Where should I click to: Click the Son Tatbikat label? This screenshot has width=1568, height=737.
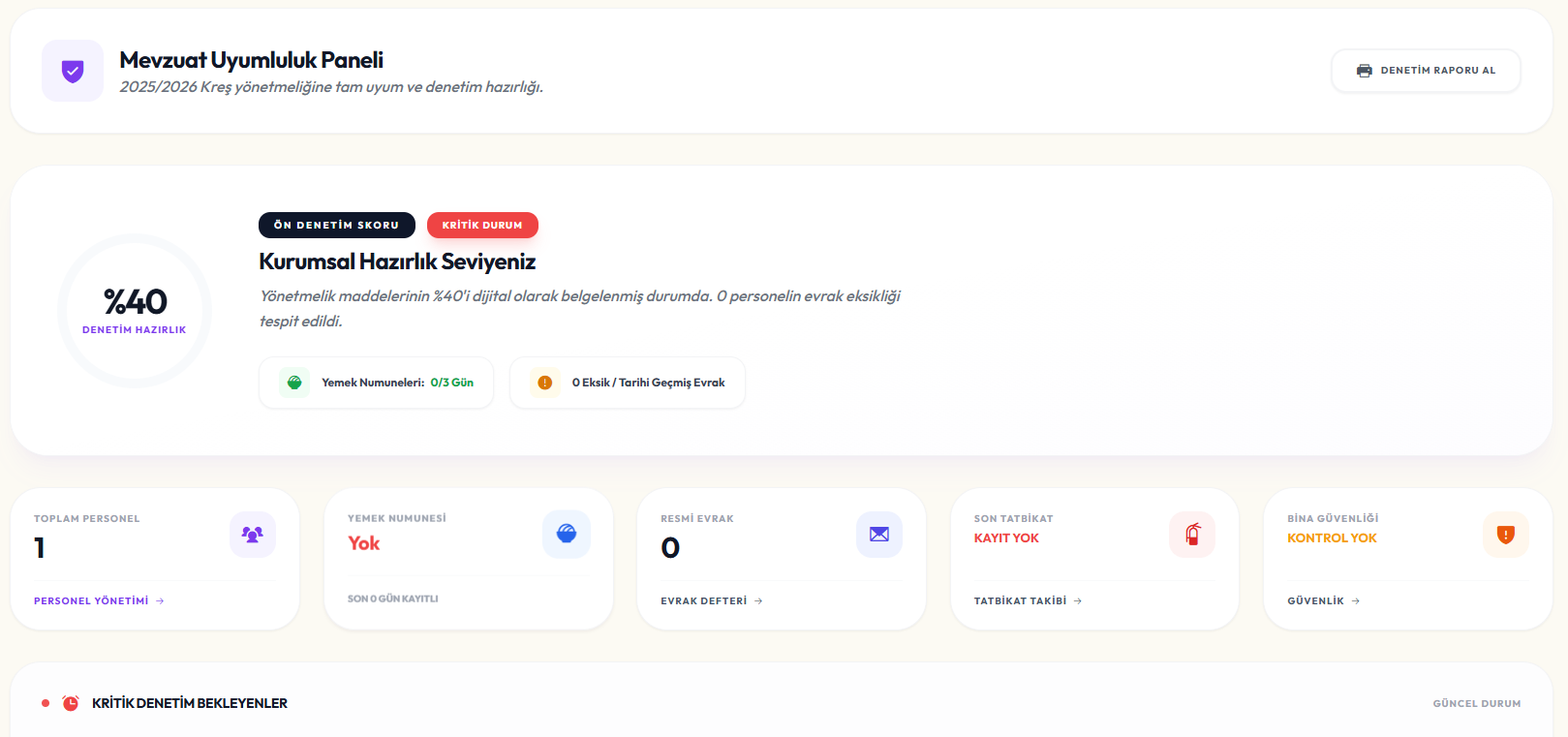click(1014, 519)
